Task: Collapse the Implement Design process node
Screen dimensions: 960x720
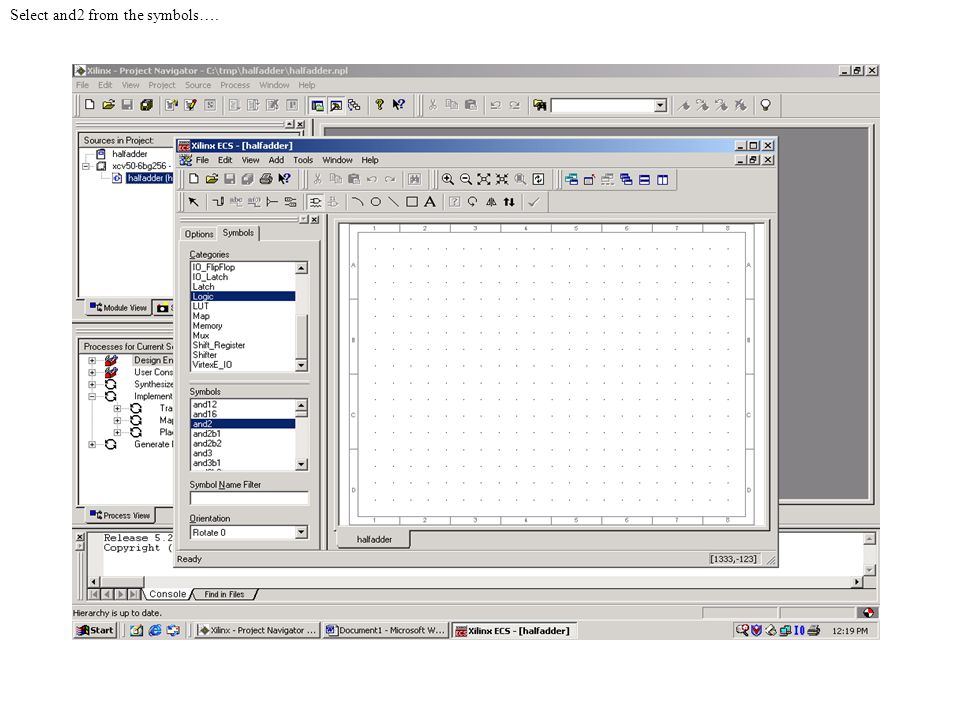Action: pyautogui.click(x=92, y=396)
